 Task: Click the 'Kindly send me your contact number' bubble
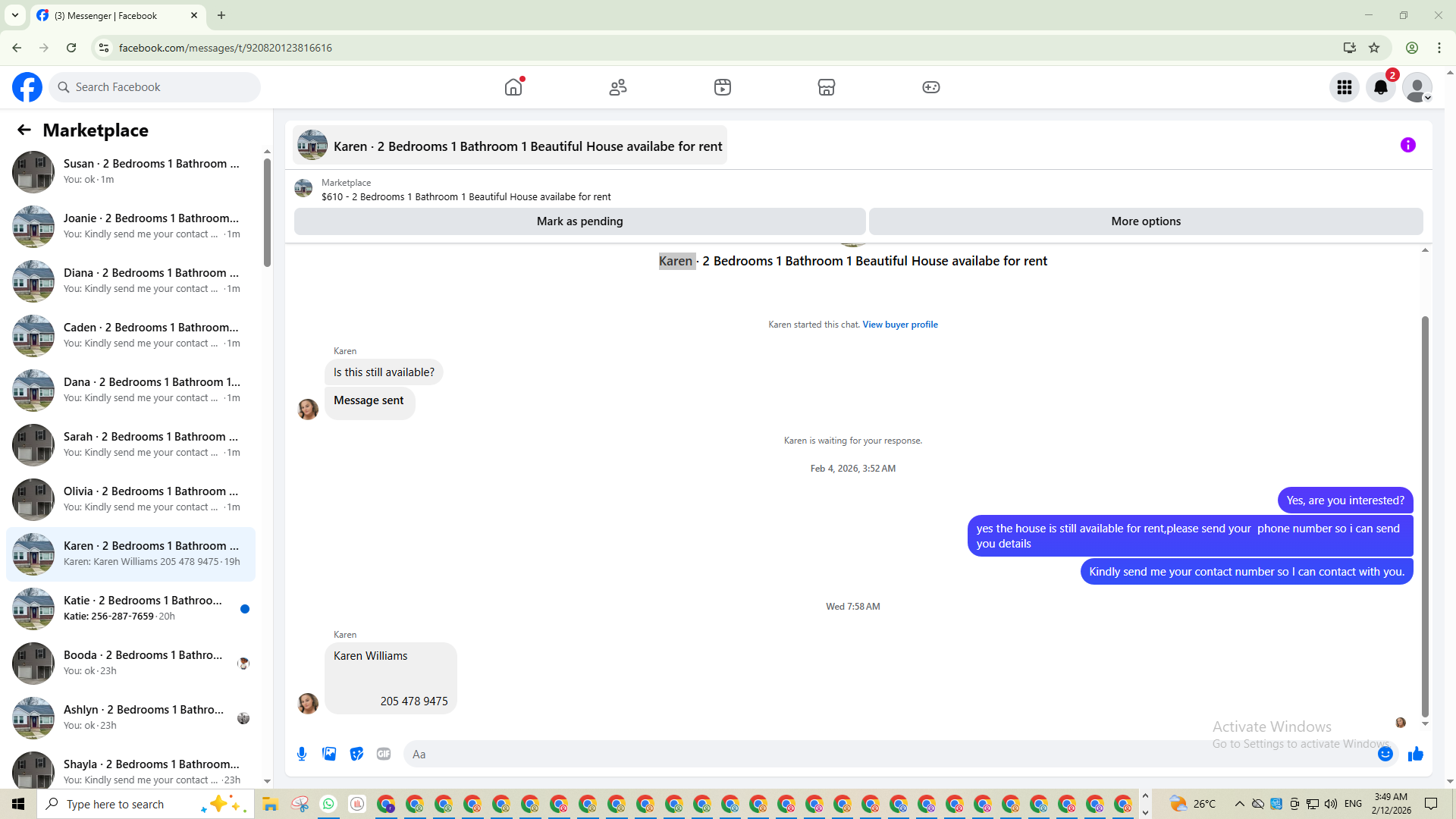[1247, 572]
